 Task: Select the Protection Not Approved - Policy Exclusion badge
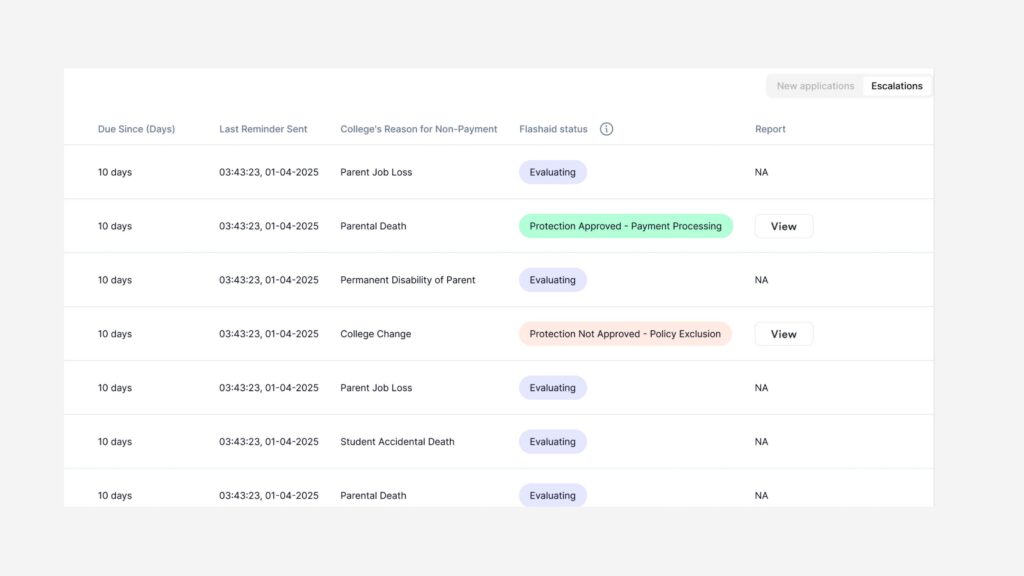pyautogui.click(x=625, y=334)
